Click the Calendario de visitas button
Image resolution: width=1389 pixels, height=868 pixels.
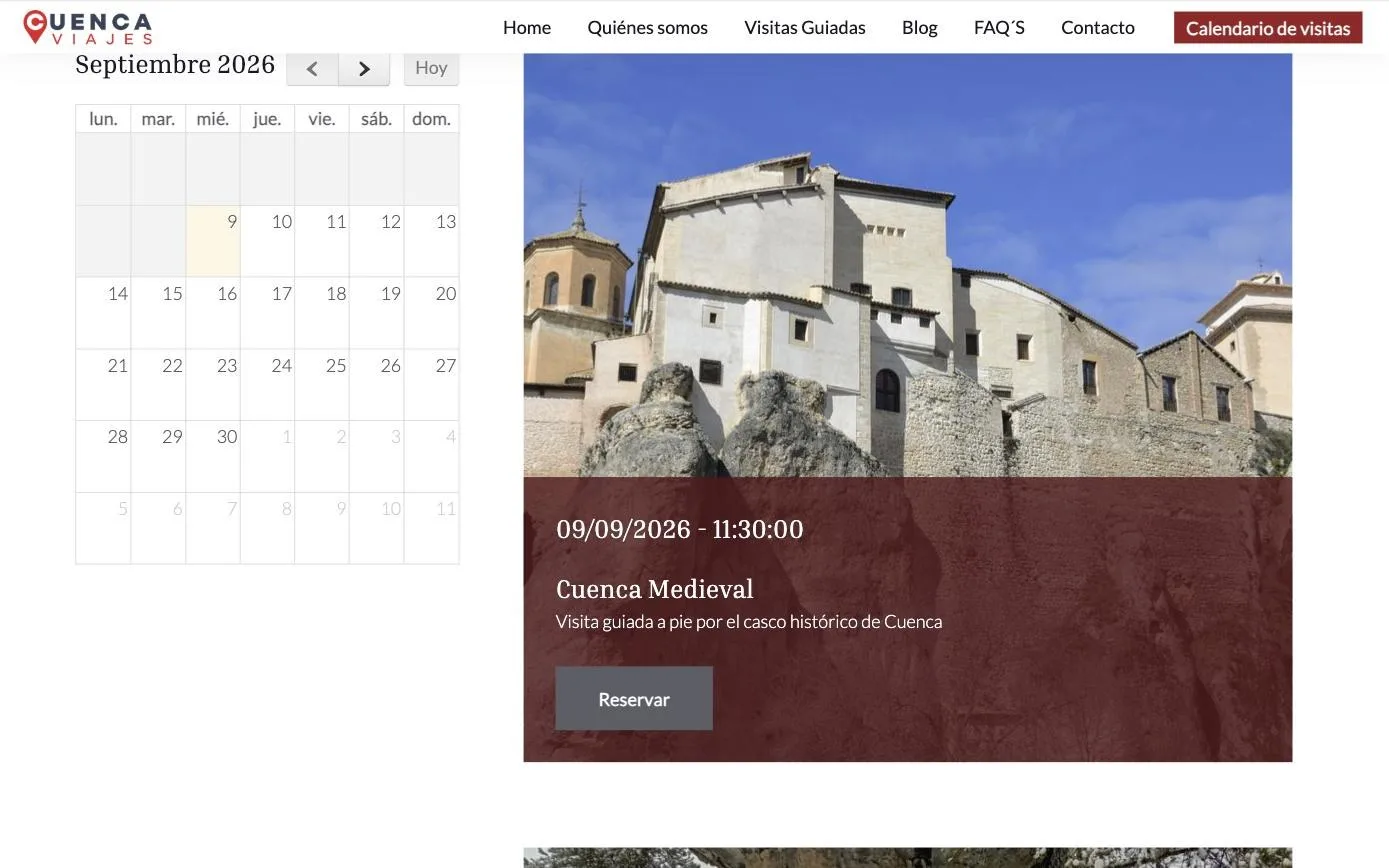(x=1268, y=28)
